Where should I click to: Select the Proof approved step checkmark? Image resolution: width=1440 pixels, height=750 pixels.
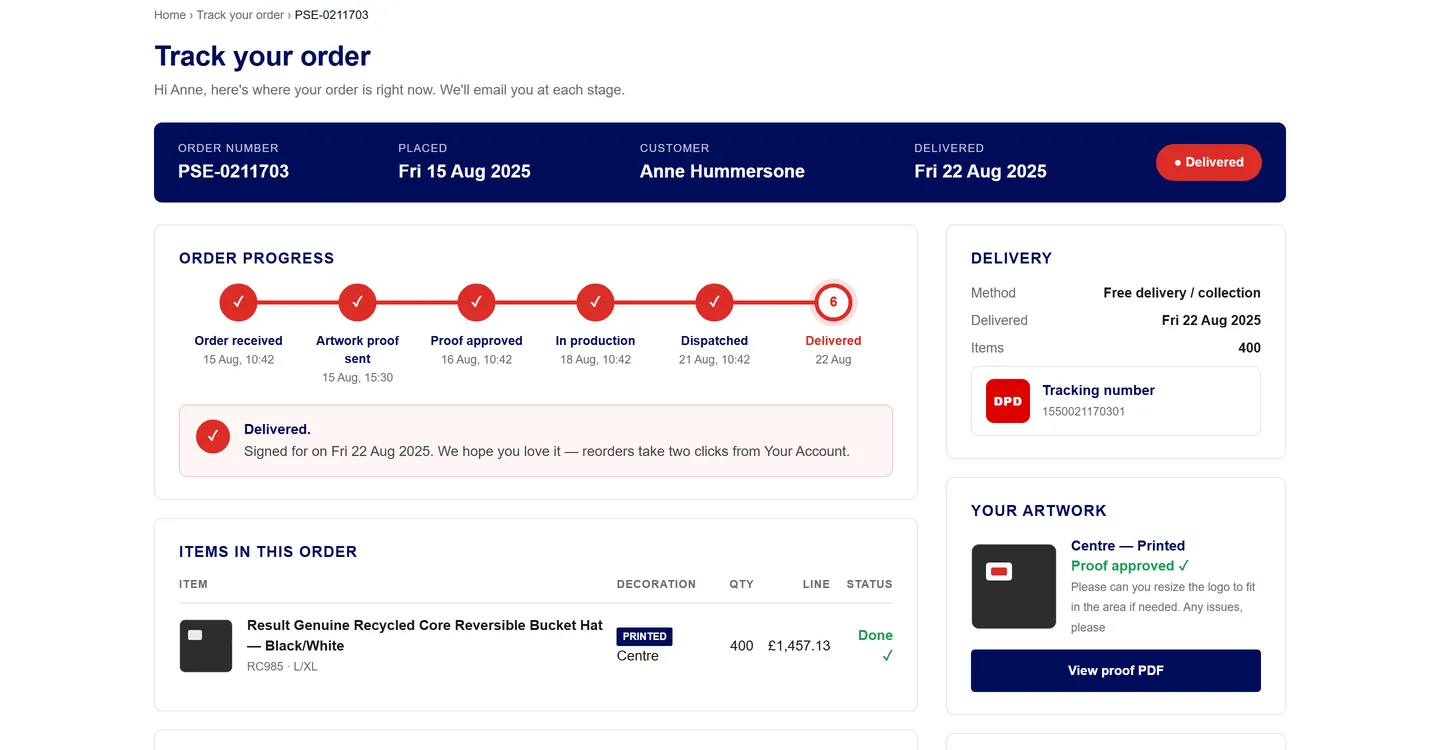476,302
